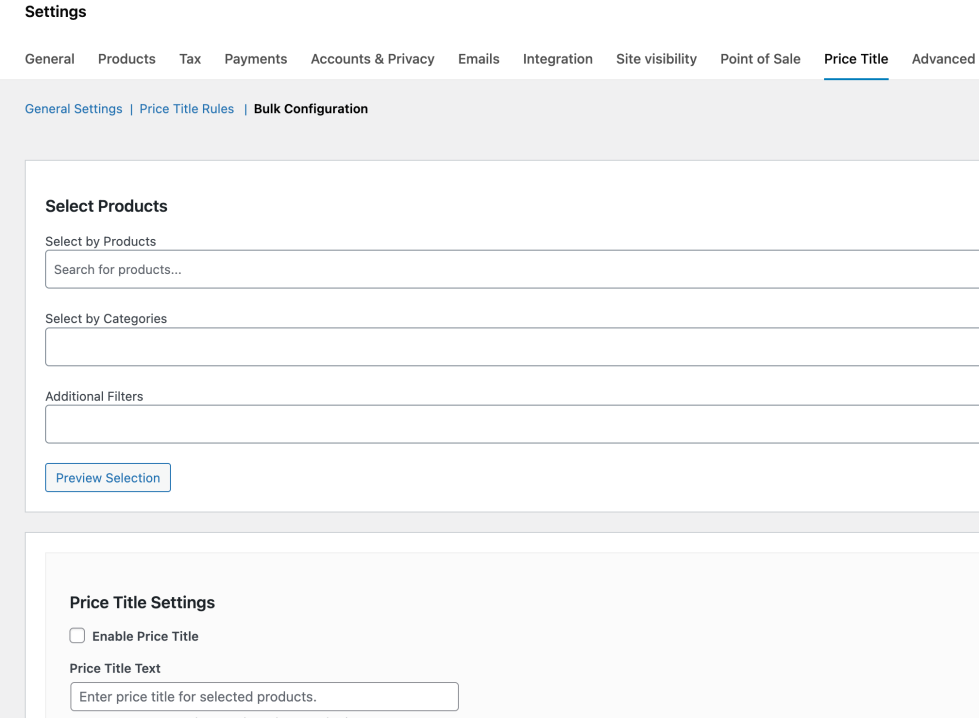Open the Accounts & Privacy tab

click(x=372, y=59)
